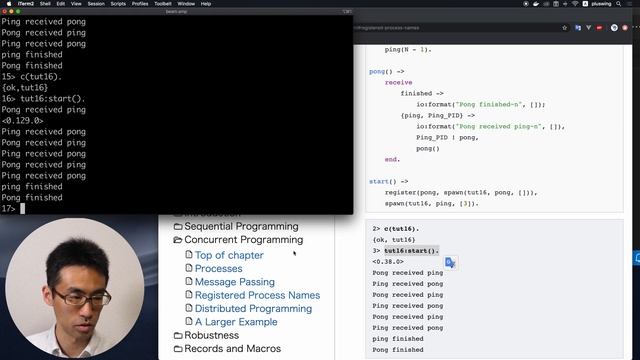Click the document icon beside A Larger Example
This screenshot has height=360, width=640.
tap(189, 321)
